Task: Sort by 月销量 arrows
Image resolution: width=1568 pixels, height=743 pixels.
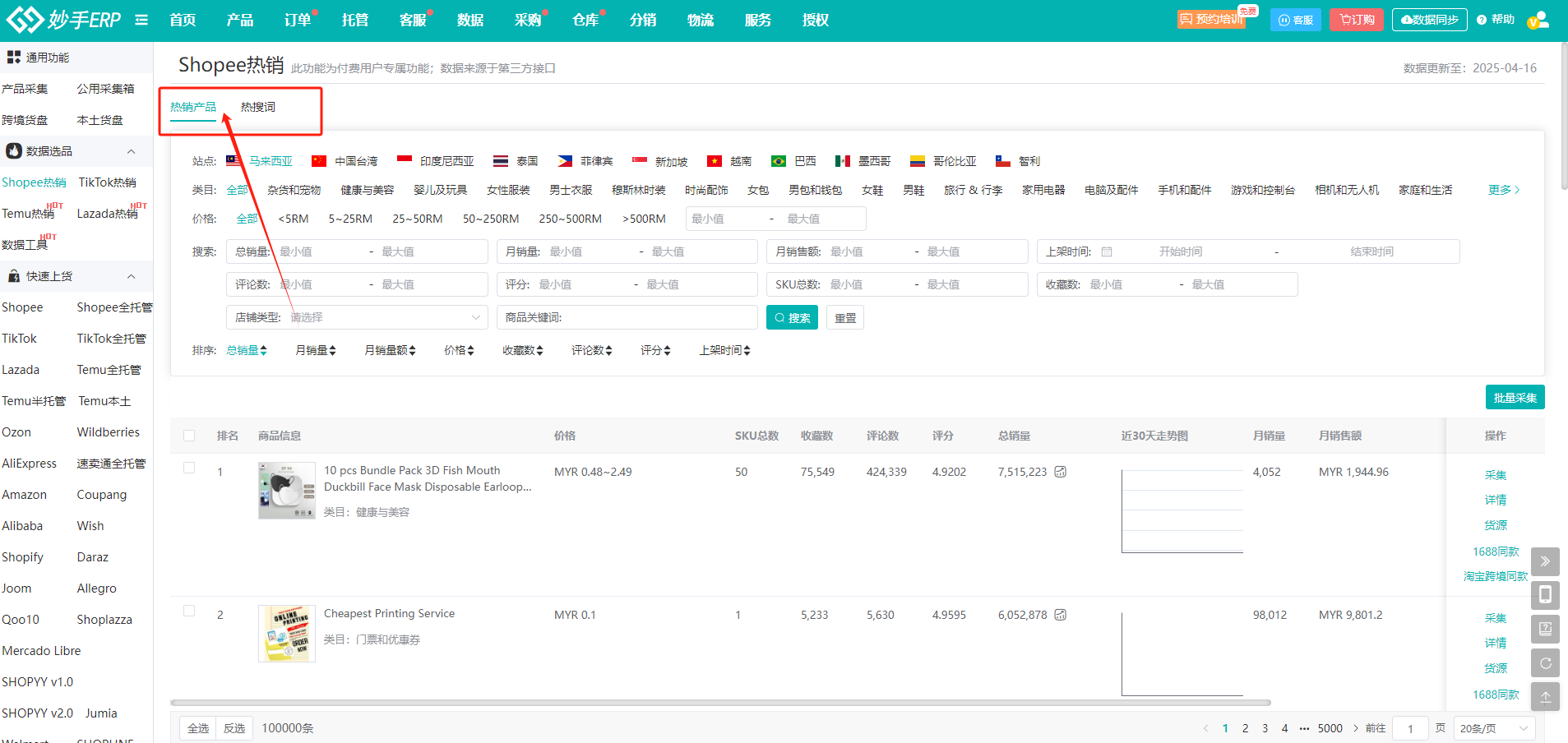Action: pyautogui.click(x=332, y=351)
